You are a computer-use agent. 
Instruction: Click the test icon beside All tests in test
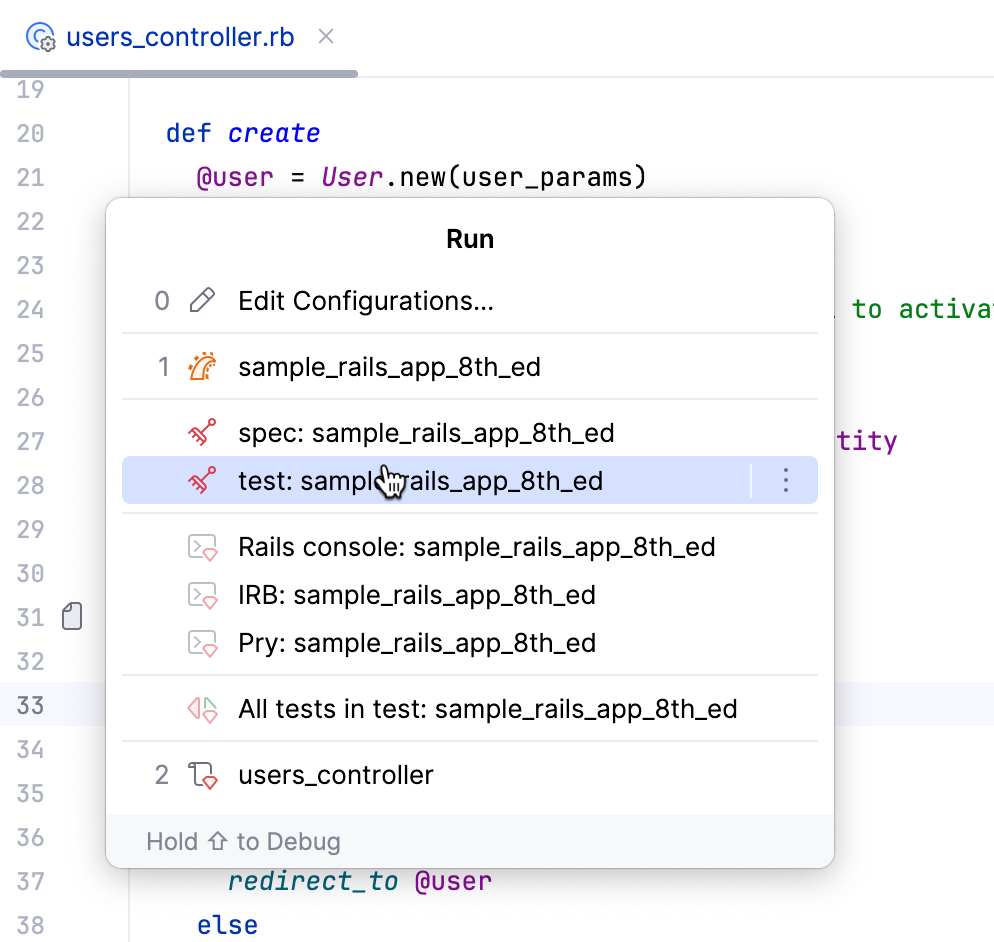tap(202, 709)
